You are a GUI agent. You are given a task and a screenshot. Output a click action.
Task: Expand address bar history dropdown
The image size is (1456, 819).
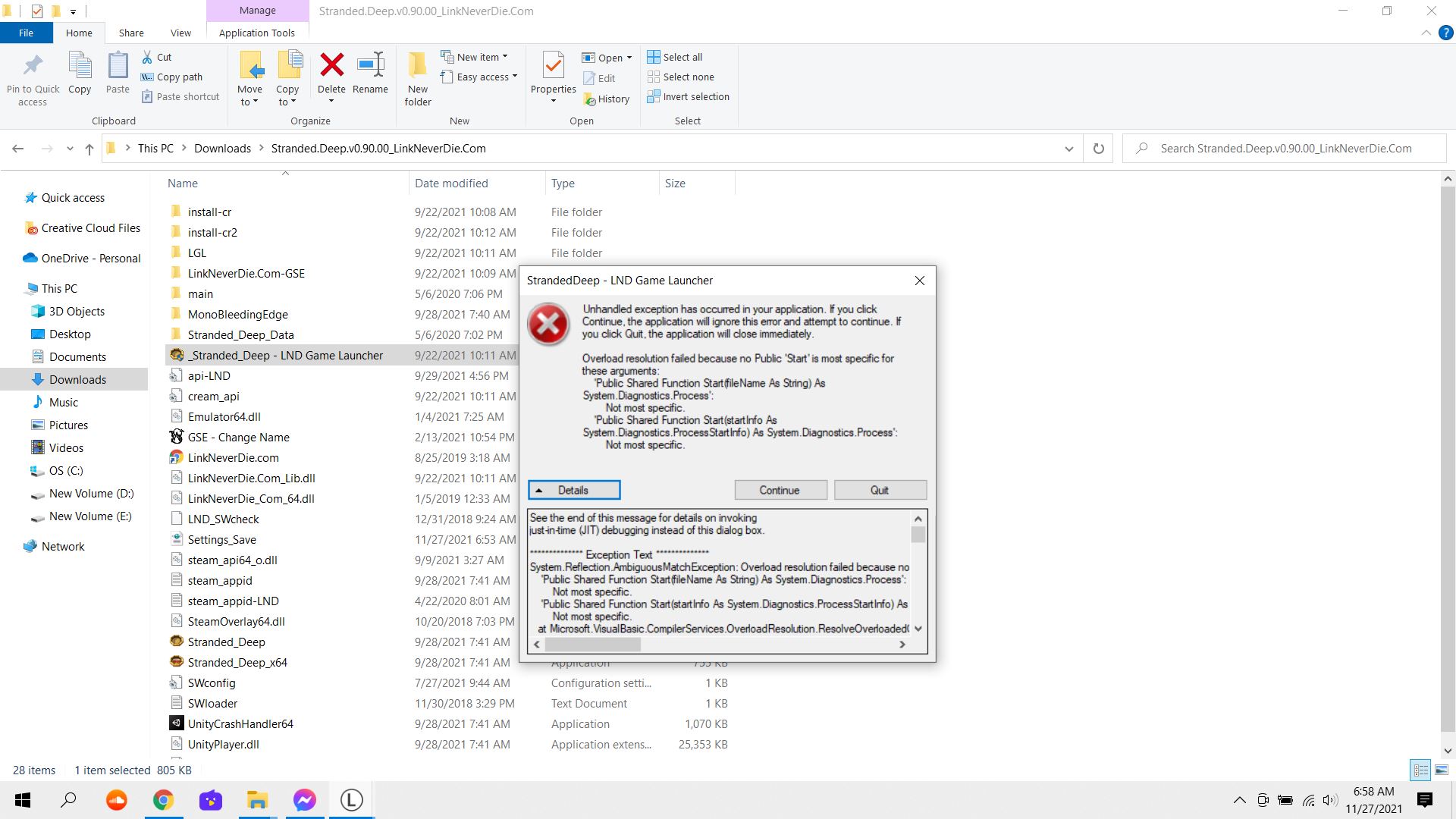1068,149
